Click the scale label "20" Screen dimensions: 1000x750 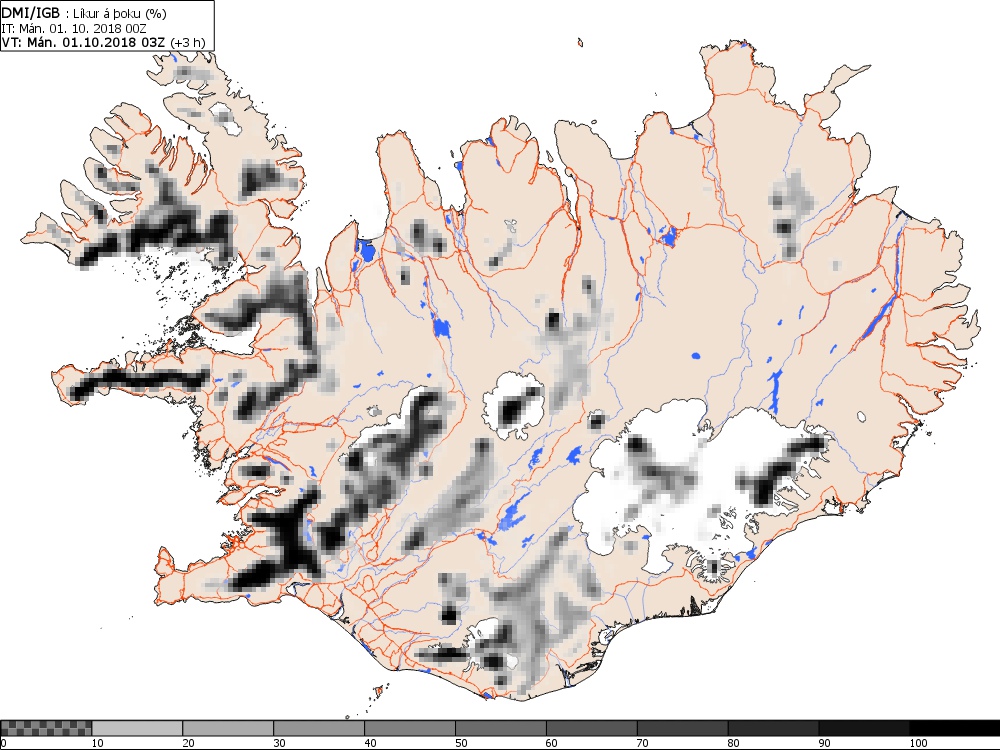[x=189, y=743]
